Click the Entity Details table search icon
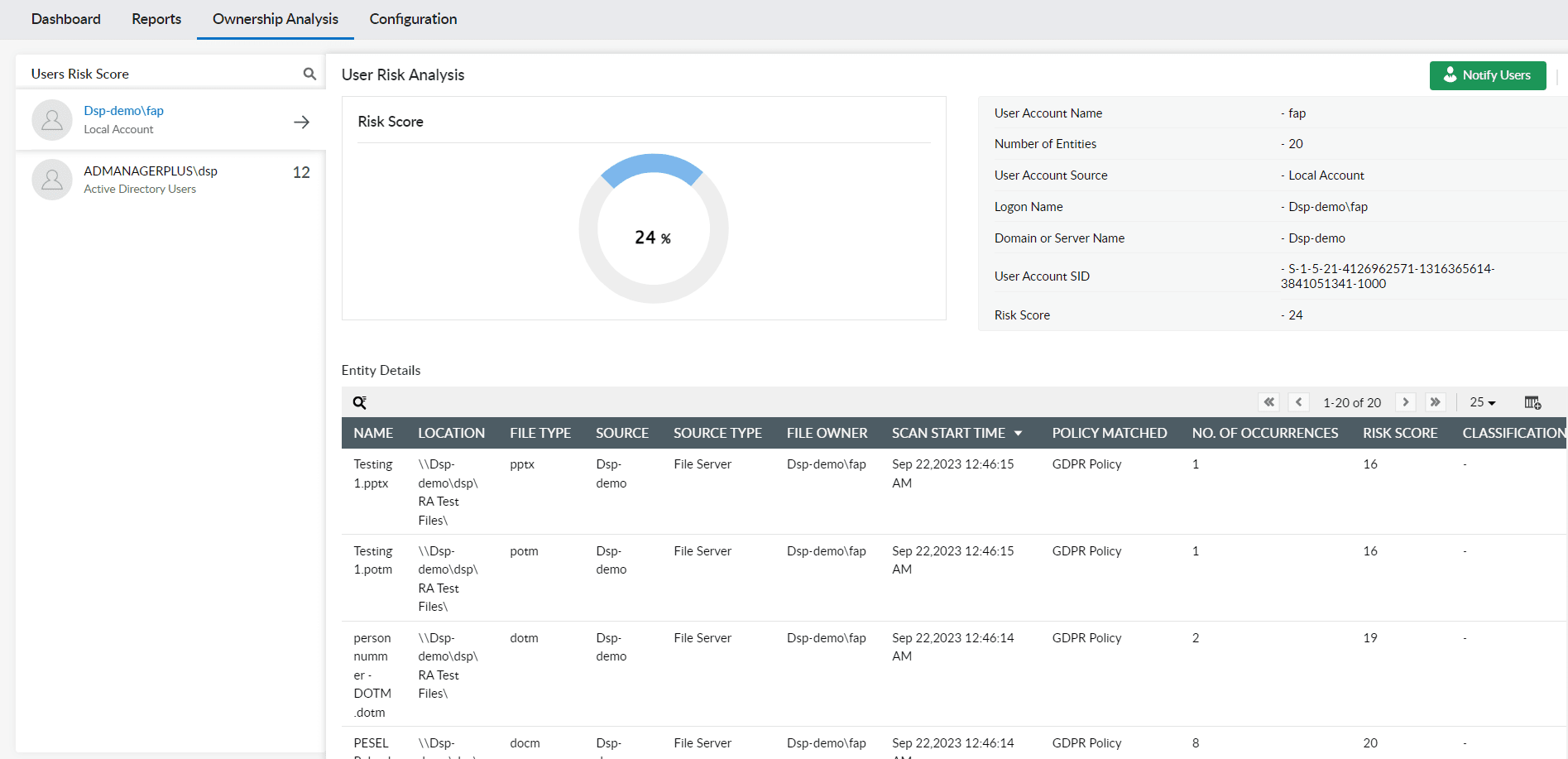Screen dimensions: 1568x759 tap(360, 402)
